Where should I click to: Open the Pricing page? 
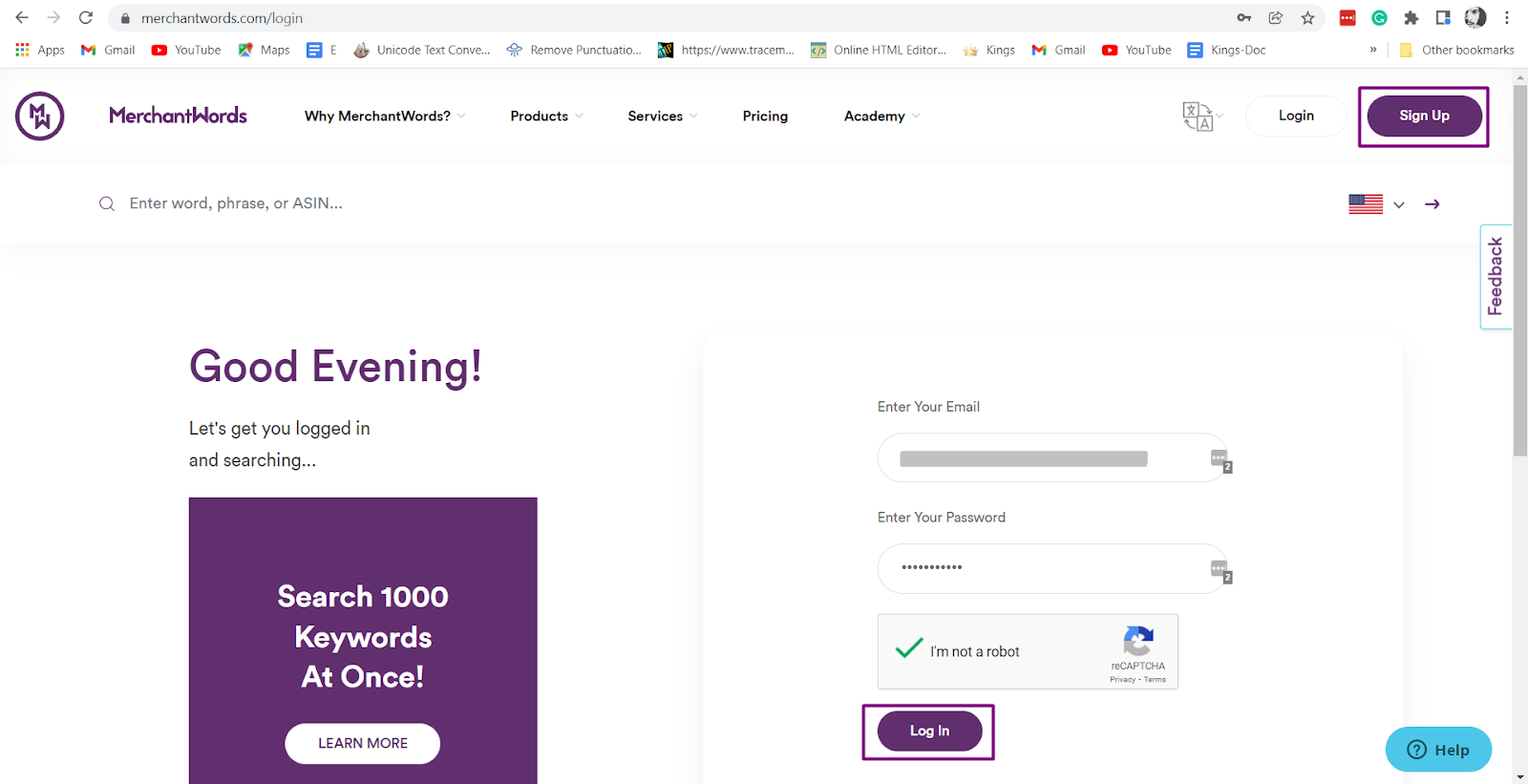pyautogui.click(x=765, y=117)
